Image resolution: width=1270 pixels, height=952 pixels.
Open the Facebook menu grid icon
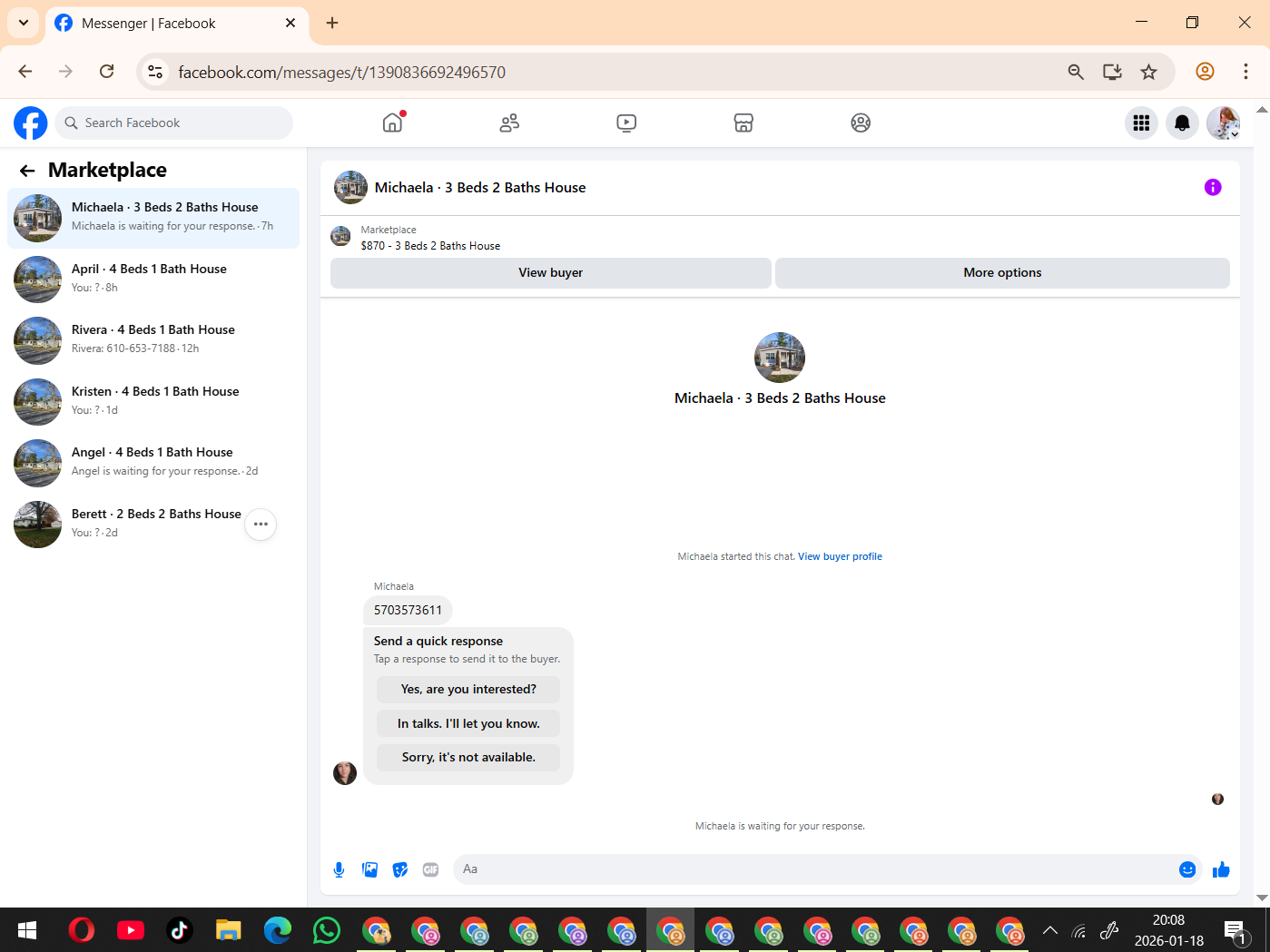(x=1141, y=123)
